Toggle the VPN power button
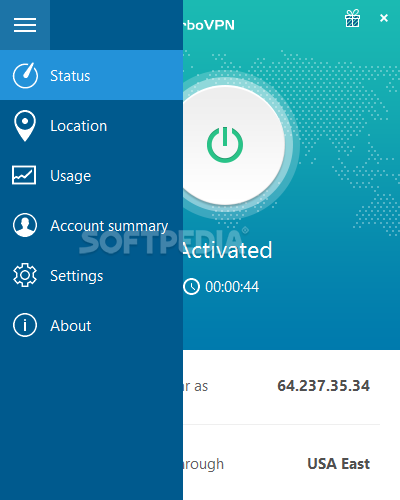Viewport: 400px width, 500px height. (225, 145)
